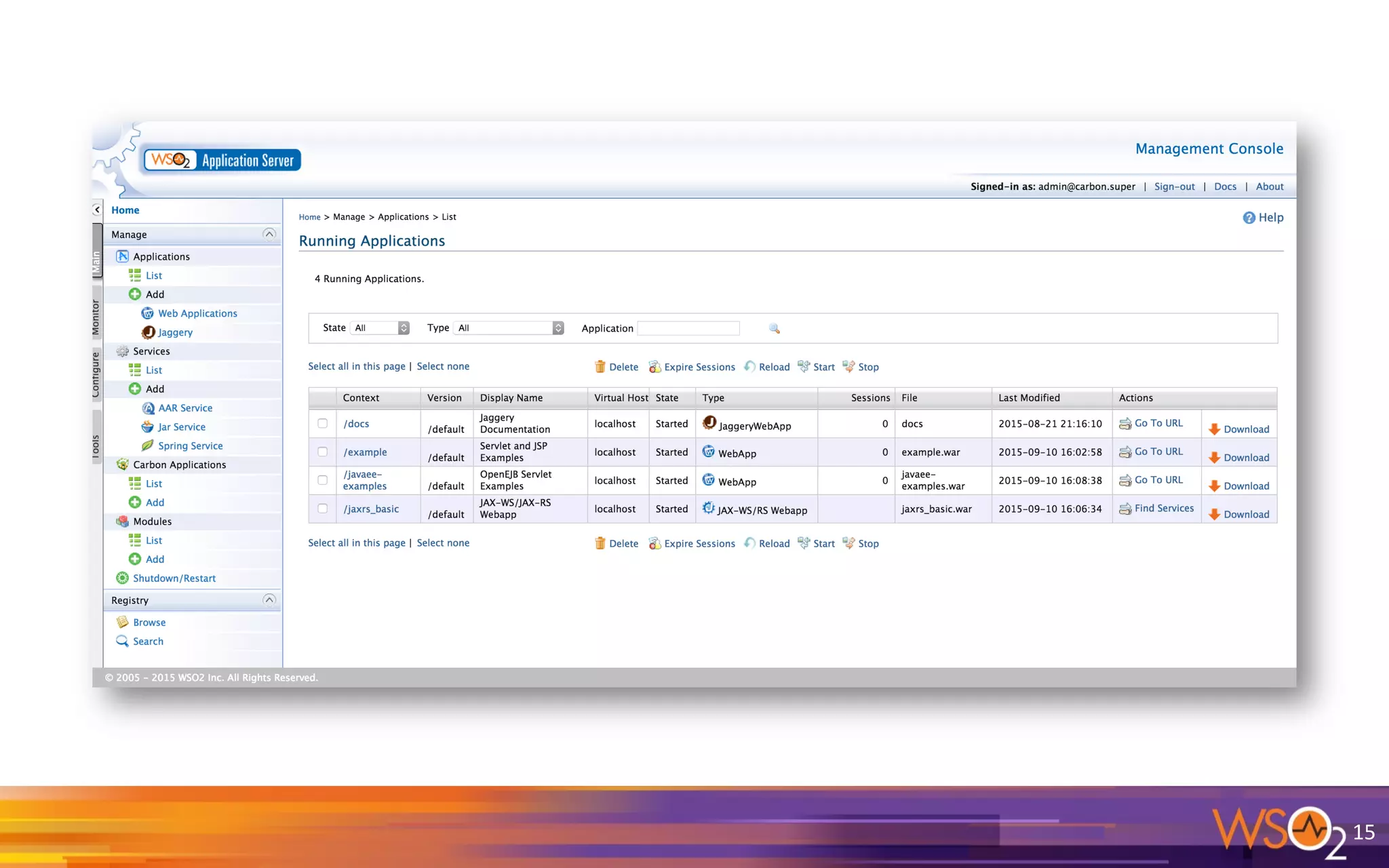Click the bottom Stop icon below table
The height and width of the screenshot is (868, 1389).
(x=848, y=543)
